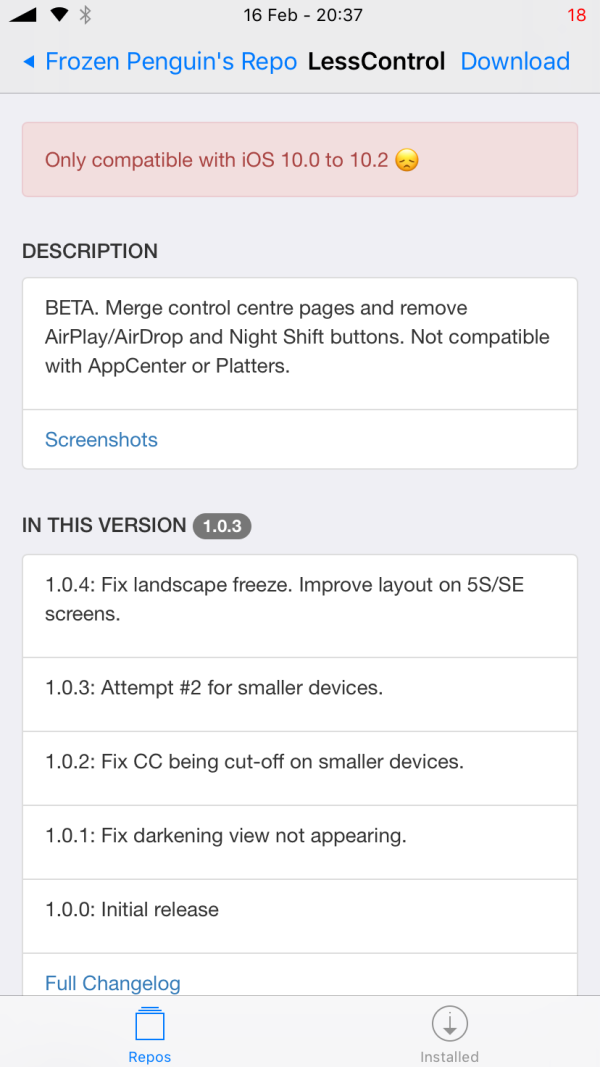Select the 1.0.4 landscape freeze entry
The image size is (600, 1067).
coord(300,599)
